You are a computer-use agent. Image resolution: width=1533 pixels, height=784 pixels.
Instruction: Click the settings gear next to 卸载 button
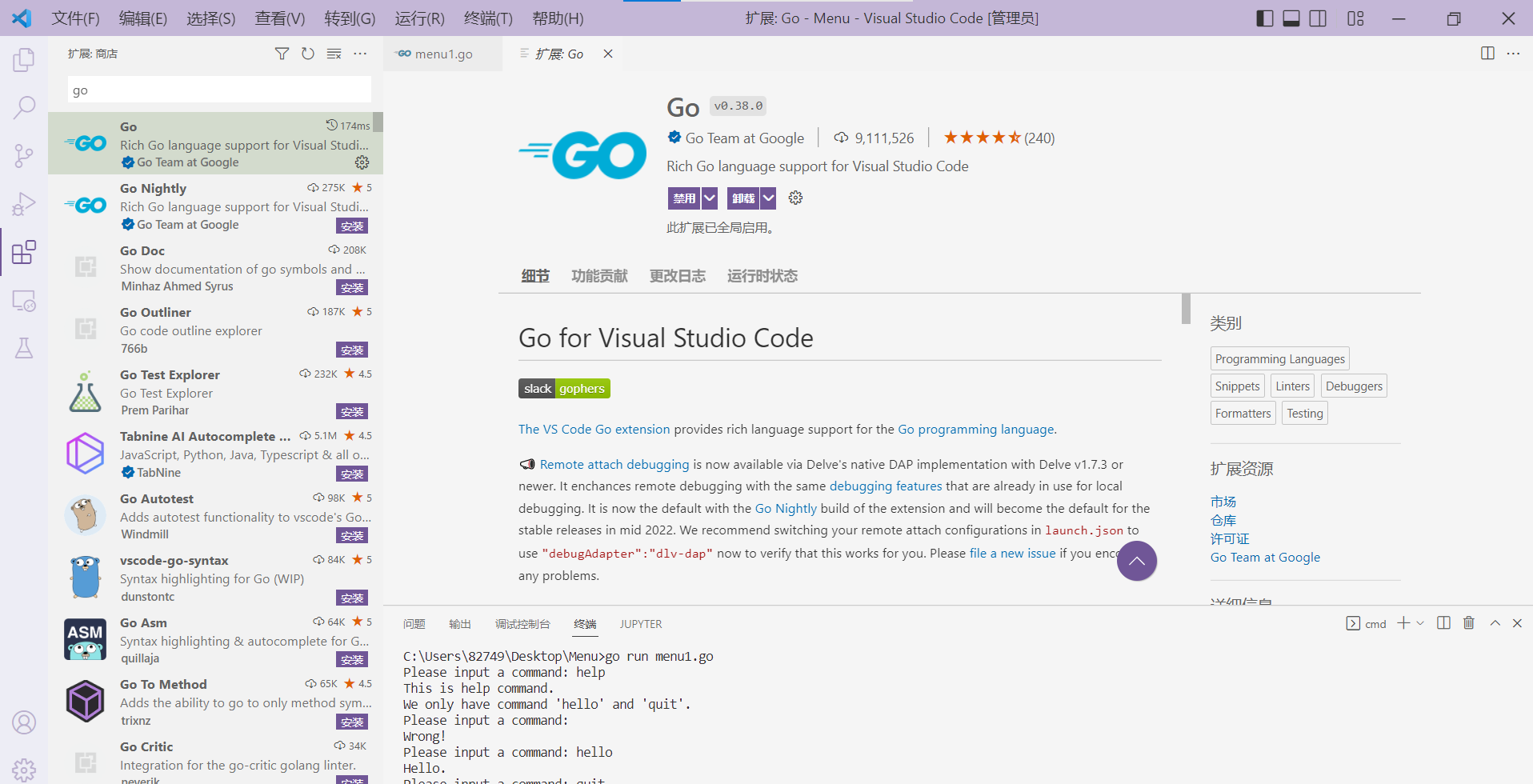[x=795, y=198]
